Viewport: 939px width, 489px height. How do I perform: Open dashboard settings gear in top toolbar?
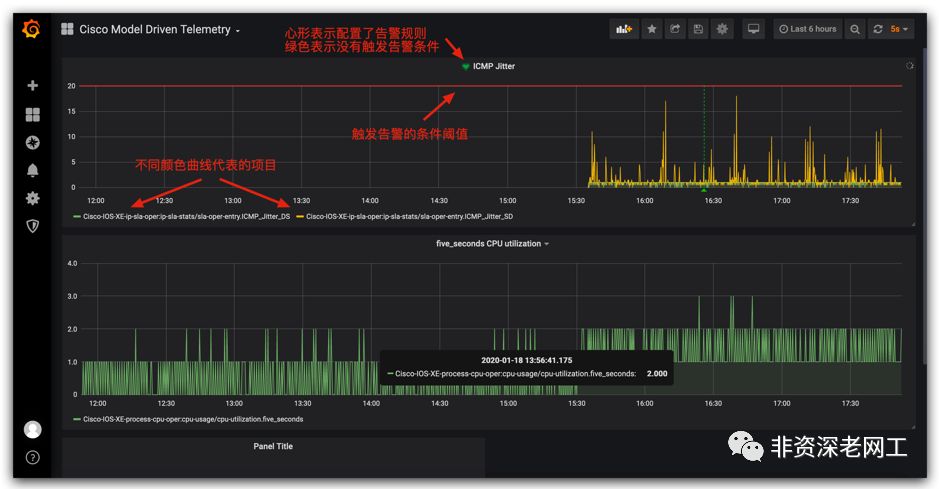722,29
